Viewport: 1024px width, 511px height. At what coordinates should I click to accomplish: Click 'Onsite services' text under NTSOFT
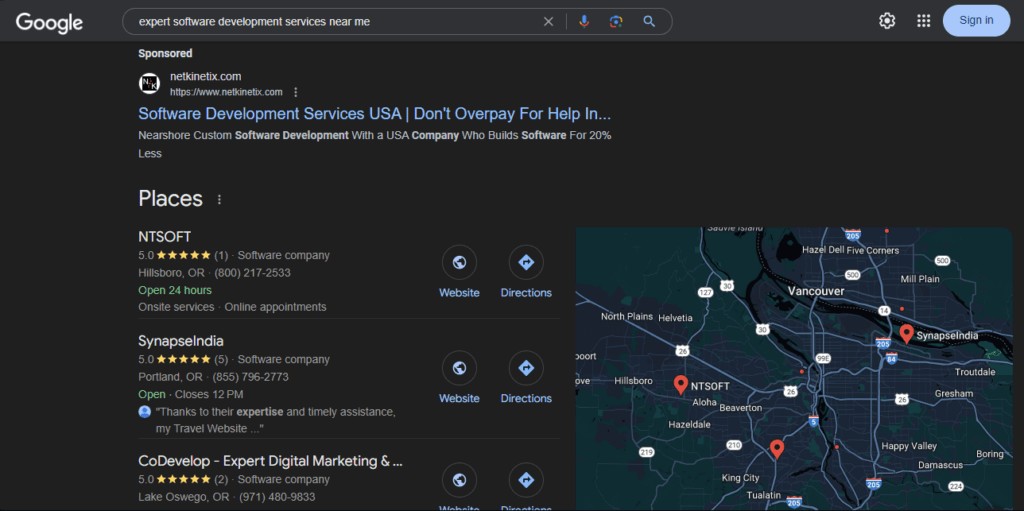pos(176,307)
